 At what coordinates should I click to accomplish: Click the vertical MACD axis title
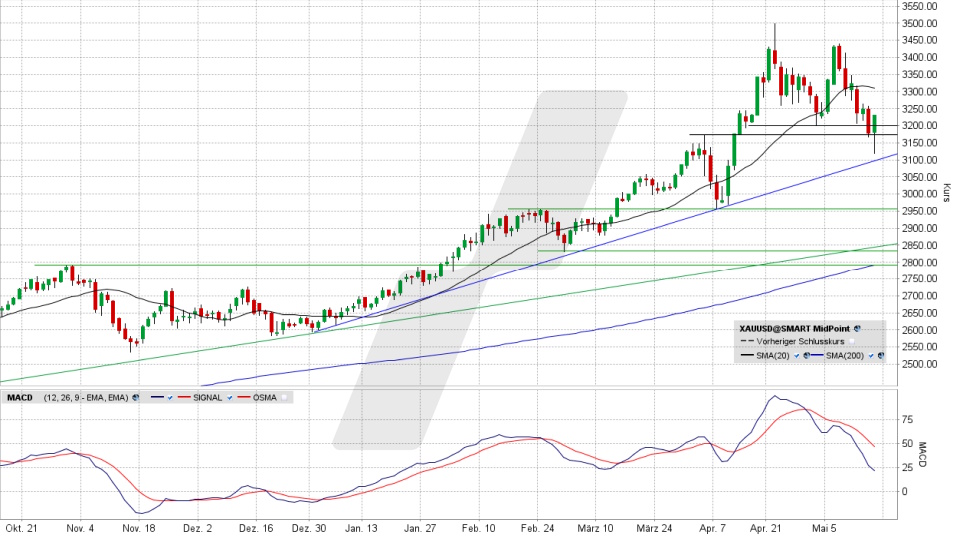pos(924,455)
